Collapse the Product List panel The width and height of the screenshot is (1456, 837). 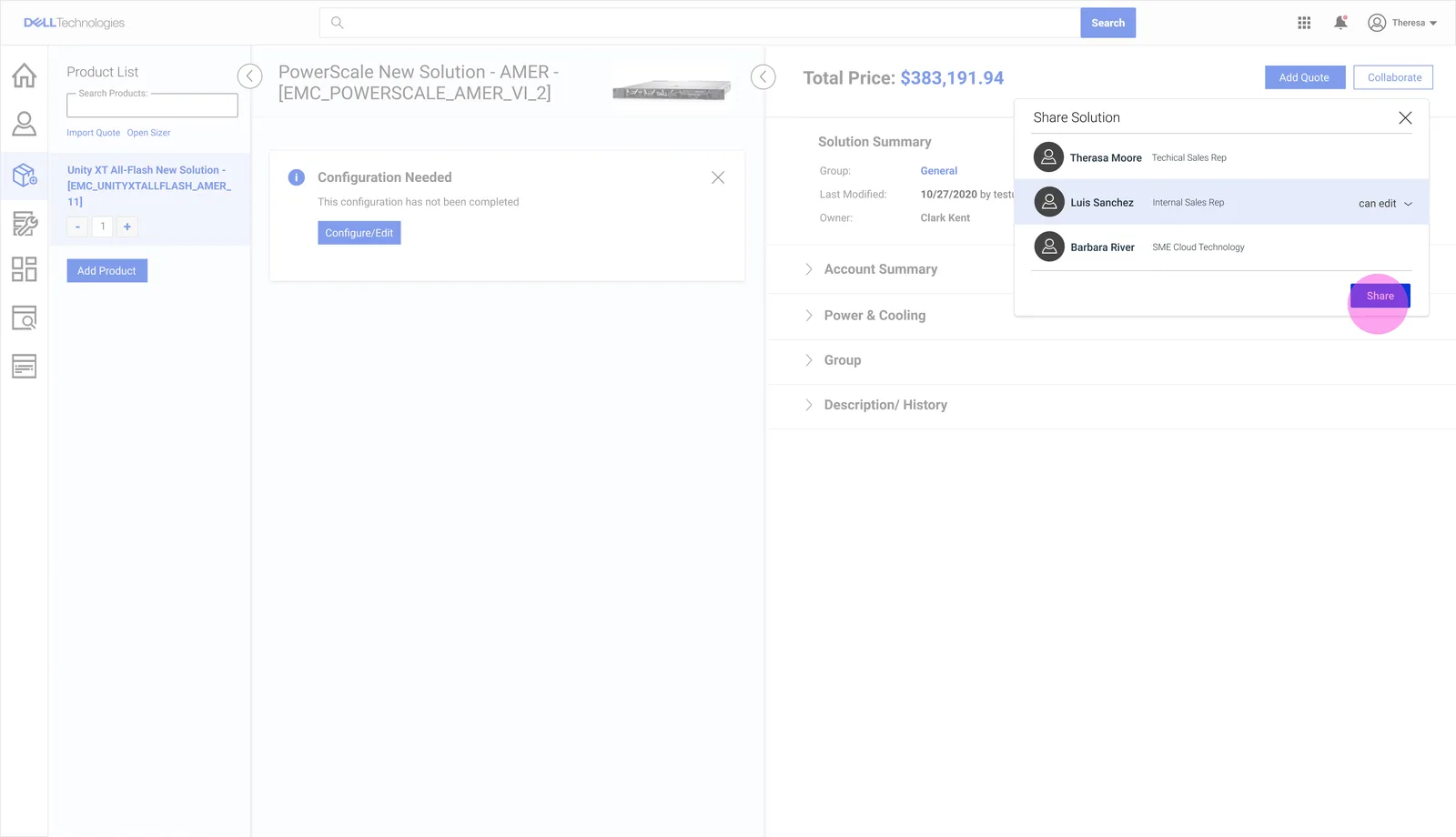(249, 76)
